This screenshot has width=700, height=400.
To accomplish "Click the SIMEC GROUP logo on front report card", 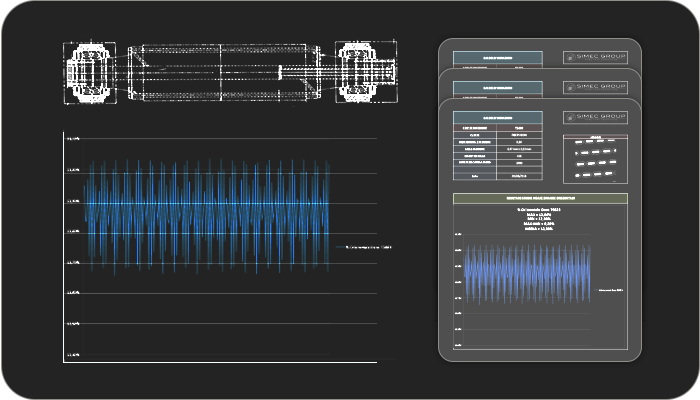I will tap(596, 117).
